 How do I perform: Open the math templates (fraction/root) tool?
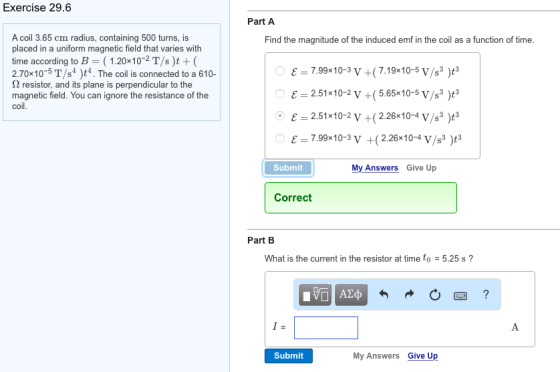[x=315, y=295]
